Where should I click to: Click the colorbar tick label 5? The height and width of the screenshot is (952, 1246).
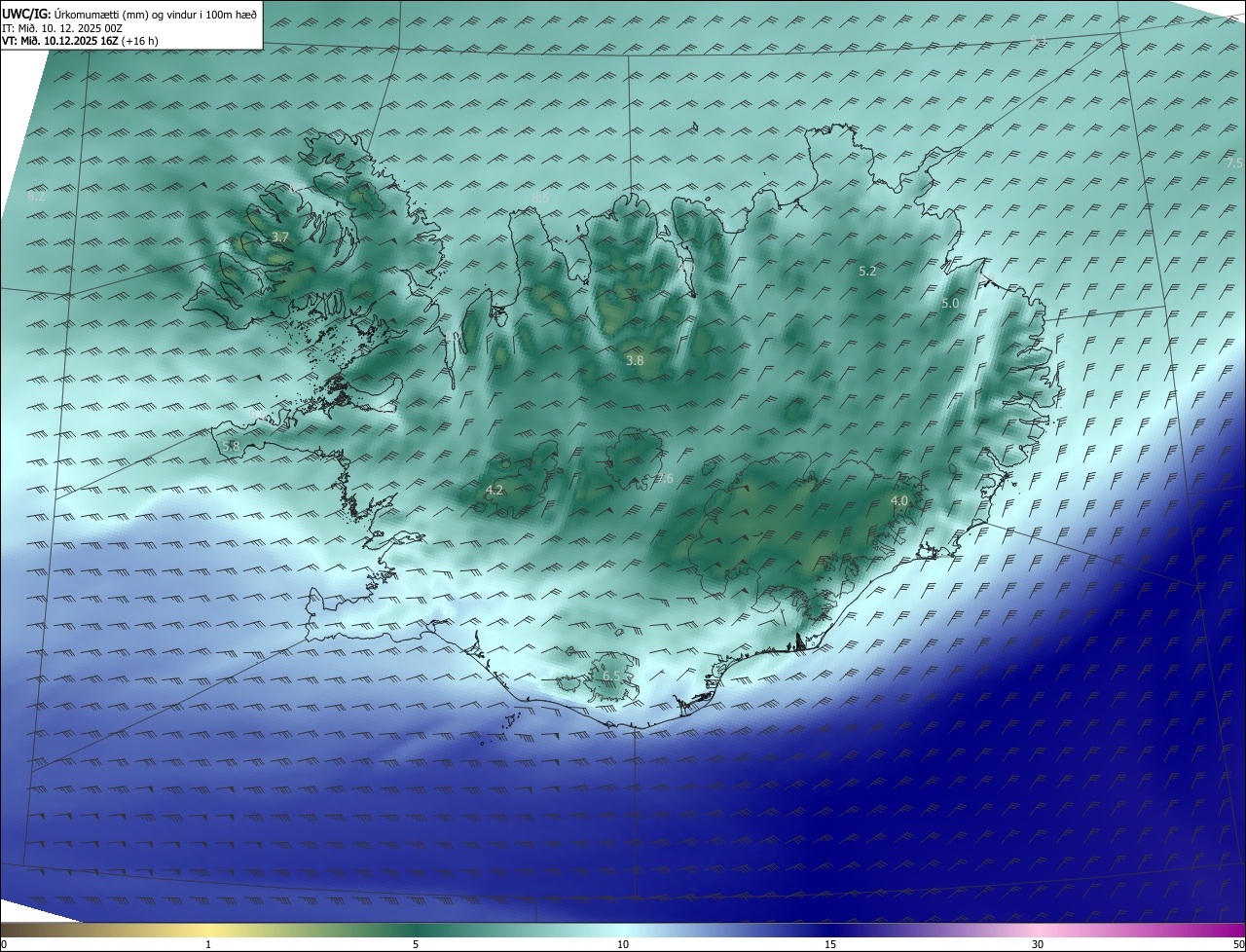coord(416,944)
